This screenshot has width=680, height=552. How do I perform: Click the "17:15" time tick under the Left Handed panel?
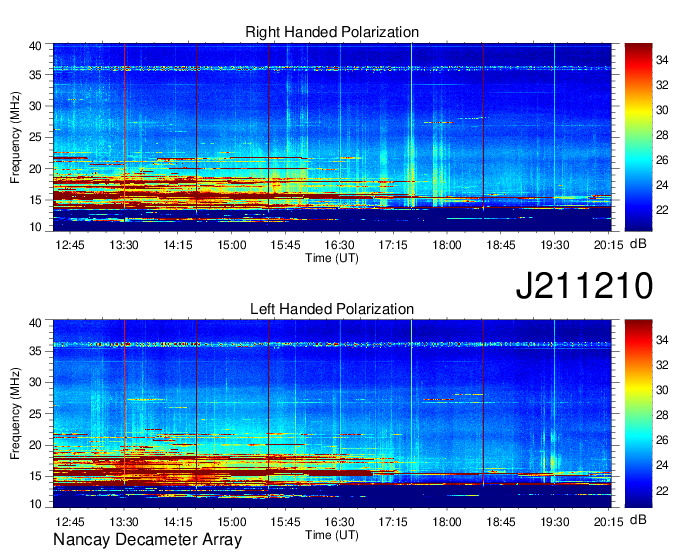(x=393, y=522)
